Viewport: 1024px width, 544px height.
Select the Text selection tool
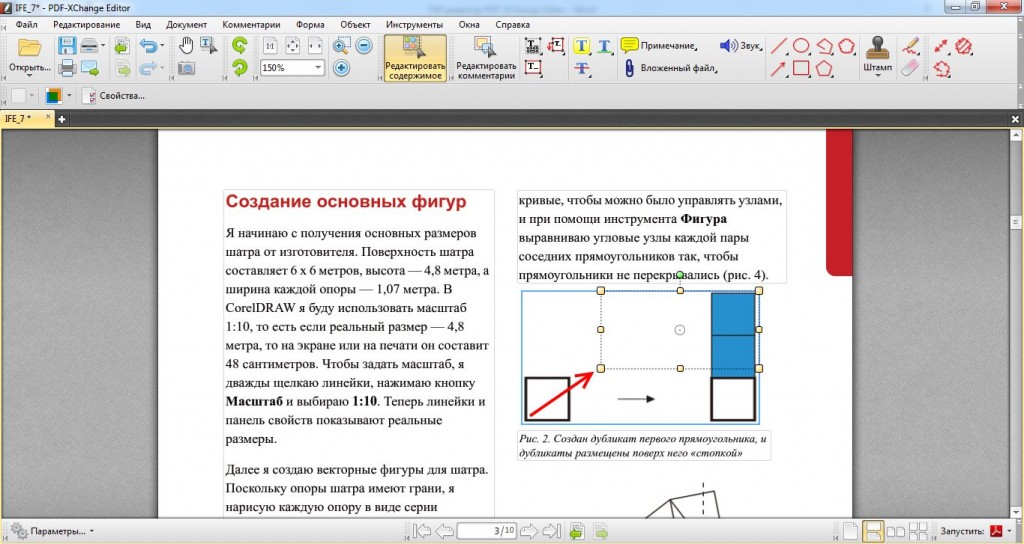[x=208, y=46]
